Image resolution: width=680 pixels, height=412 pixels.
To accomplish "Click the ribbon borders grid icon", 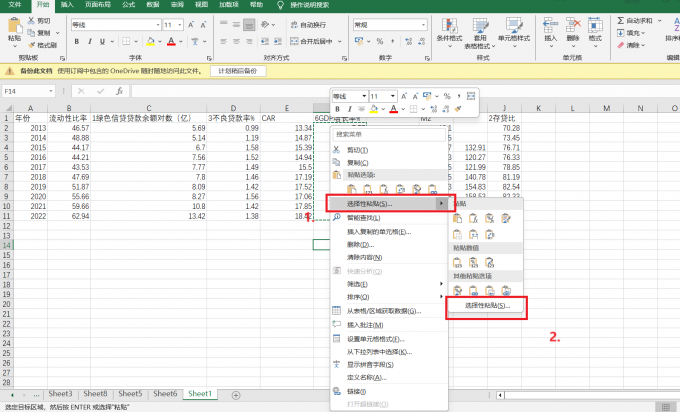I will coord(126,41).
